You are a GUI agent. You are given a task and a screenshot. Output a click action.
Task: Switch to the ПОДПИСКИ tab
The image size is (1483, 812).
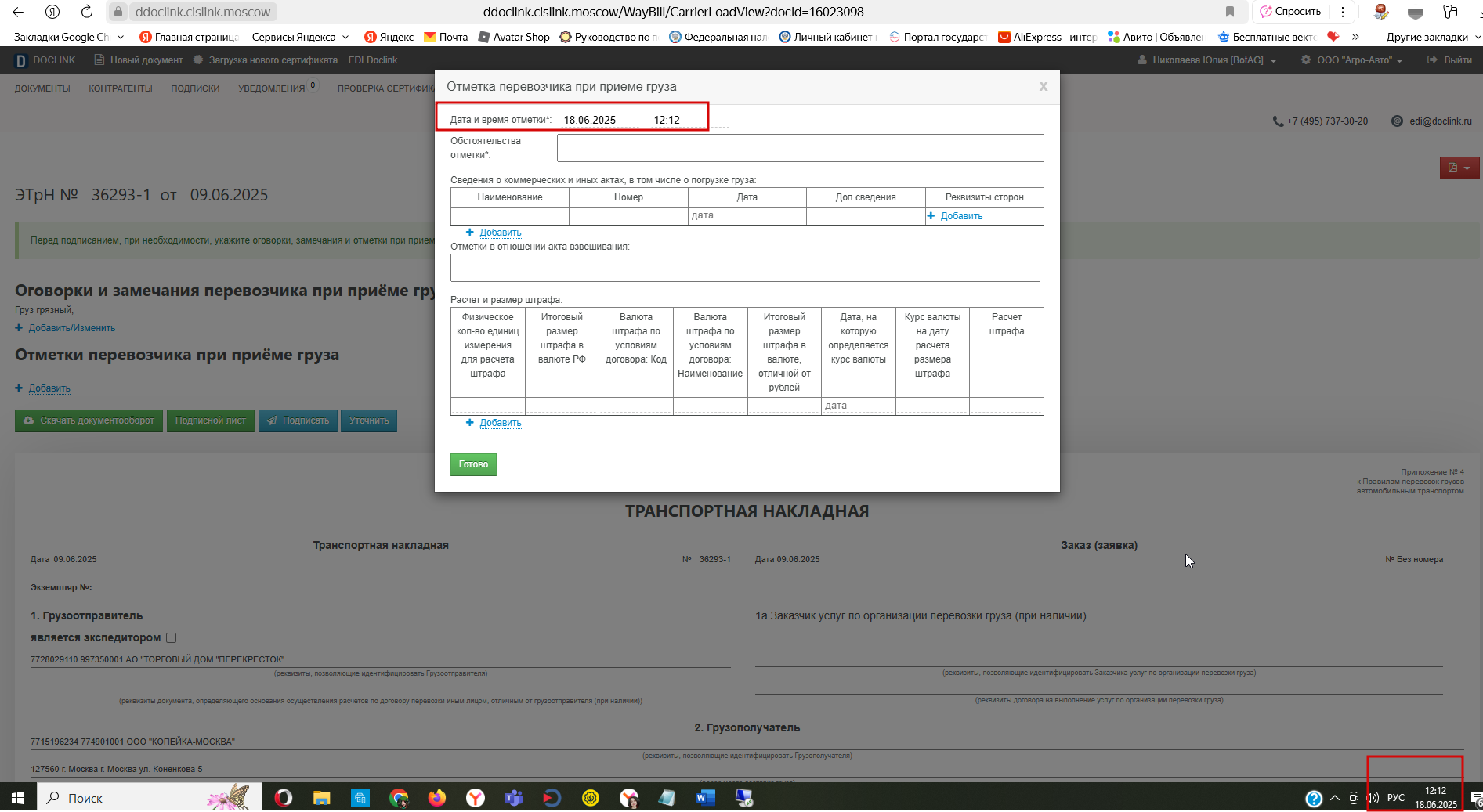point(195,88)
